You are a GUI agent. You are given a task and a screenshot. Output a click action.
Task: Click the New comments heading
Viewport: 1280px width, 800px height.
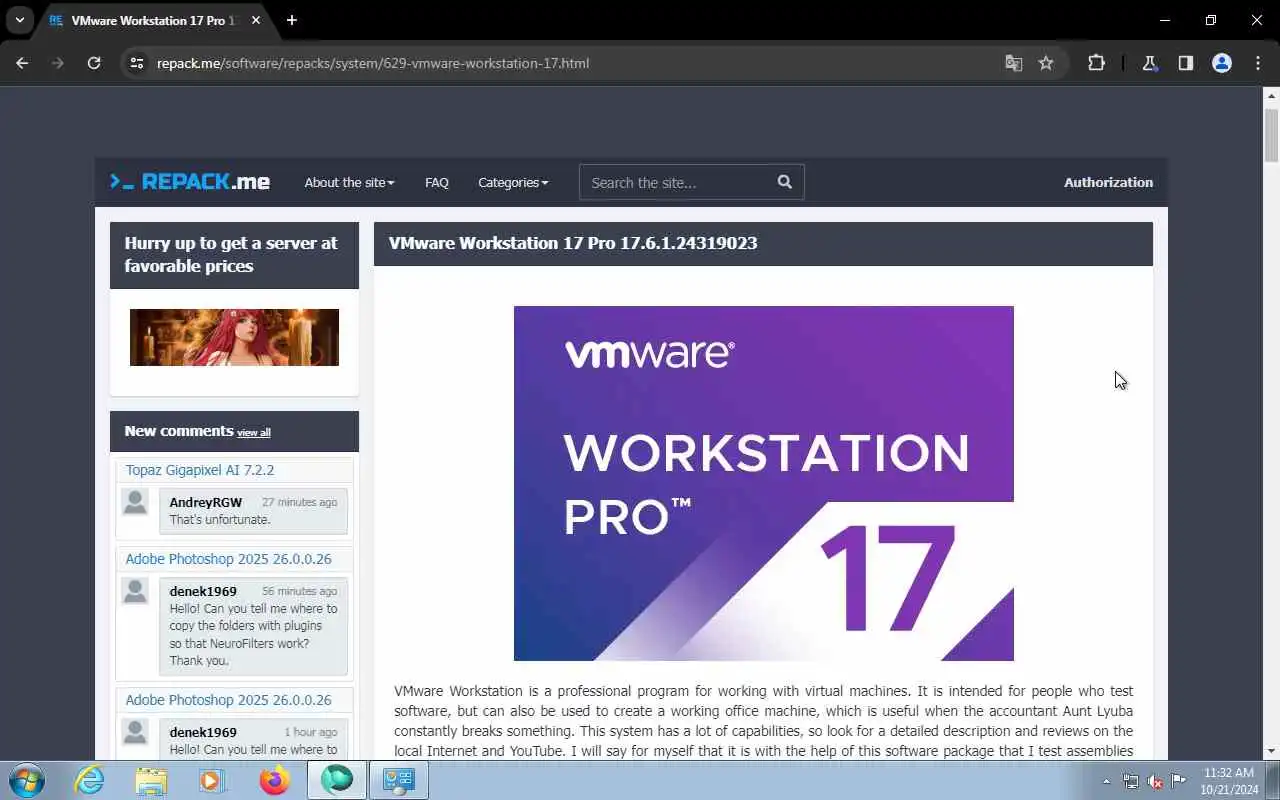click(179, 431)
